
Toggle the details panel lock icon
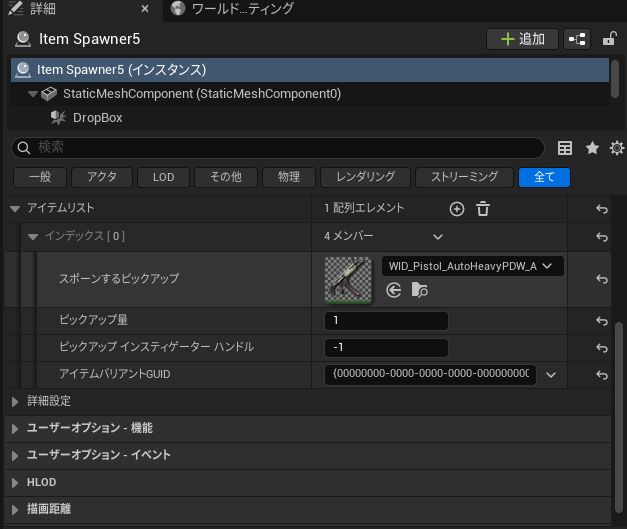click(609, 39)
